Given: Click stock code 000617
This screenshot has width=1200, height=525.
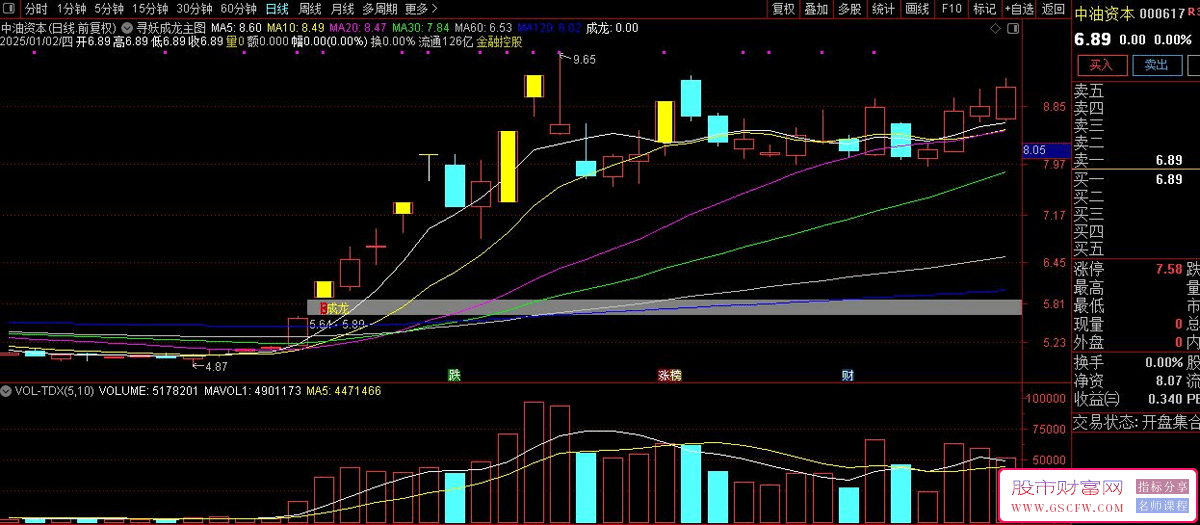Looking at the screenshot, I should (x=1163, y=13).
